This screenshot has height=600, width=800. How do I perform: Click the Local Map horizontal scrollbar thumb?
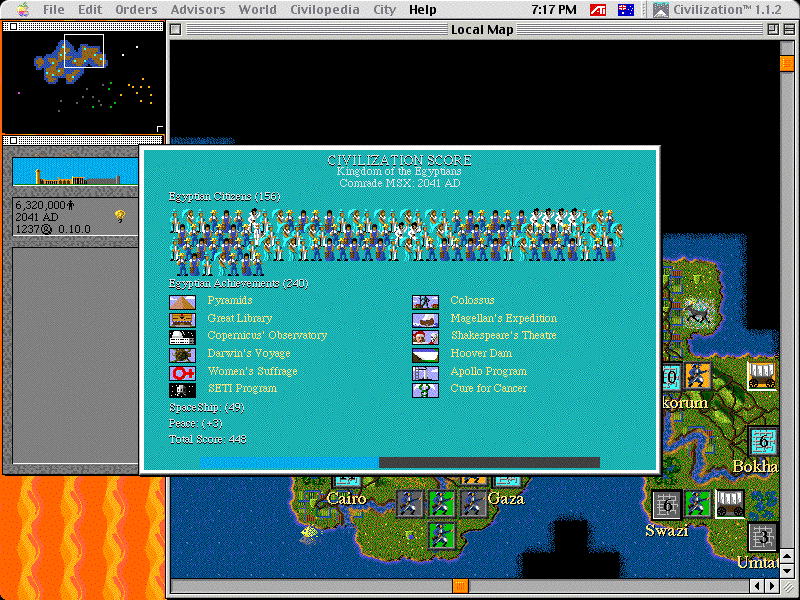coord(460,586)
